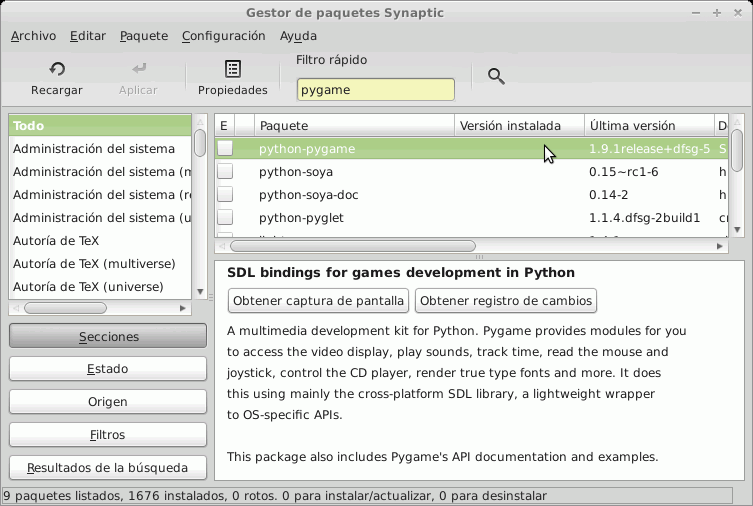Select Administración del sistema category

pos(100,149)
